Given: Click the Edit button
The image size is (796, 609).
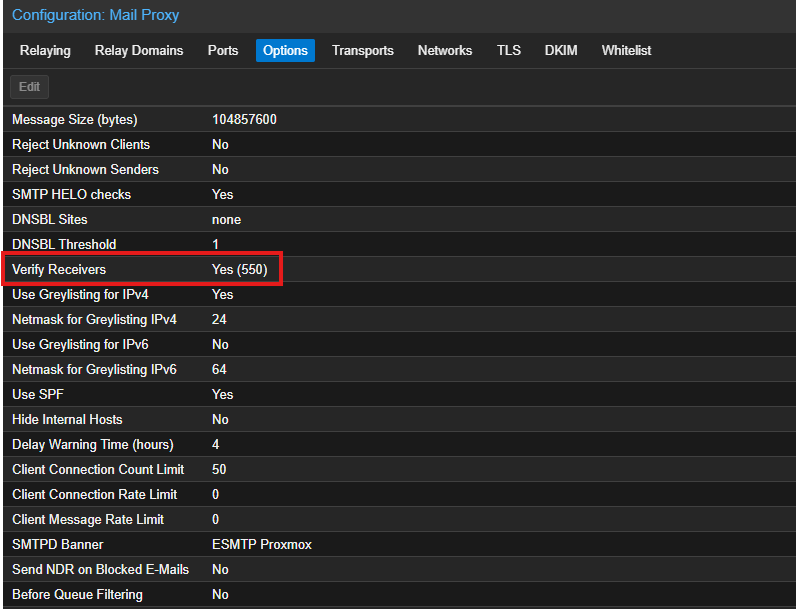Looking at the screenshot, I should 29,87.
